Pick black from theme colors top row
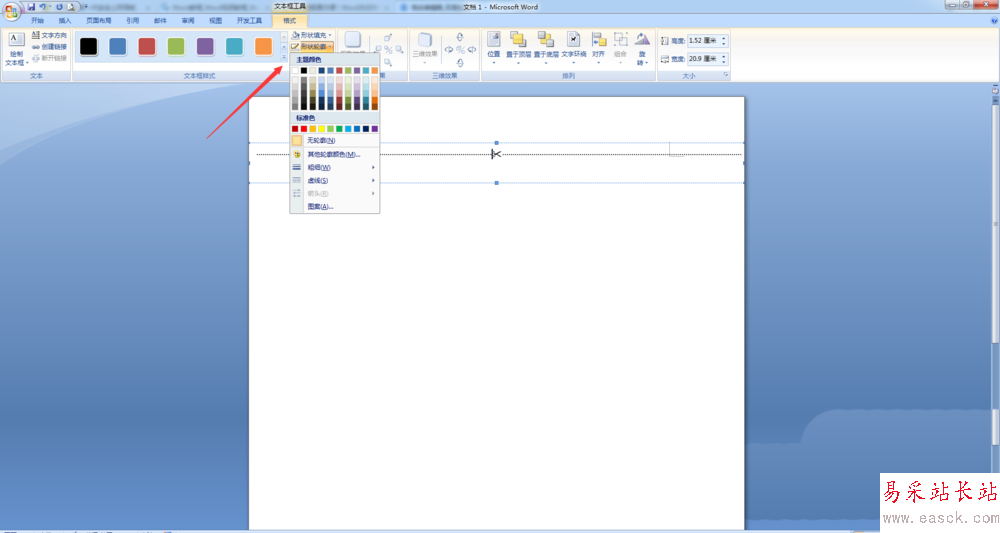Viewport: 1000px width, 533px height. point(304,70)
